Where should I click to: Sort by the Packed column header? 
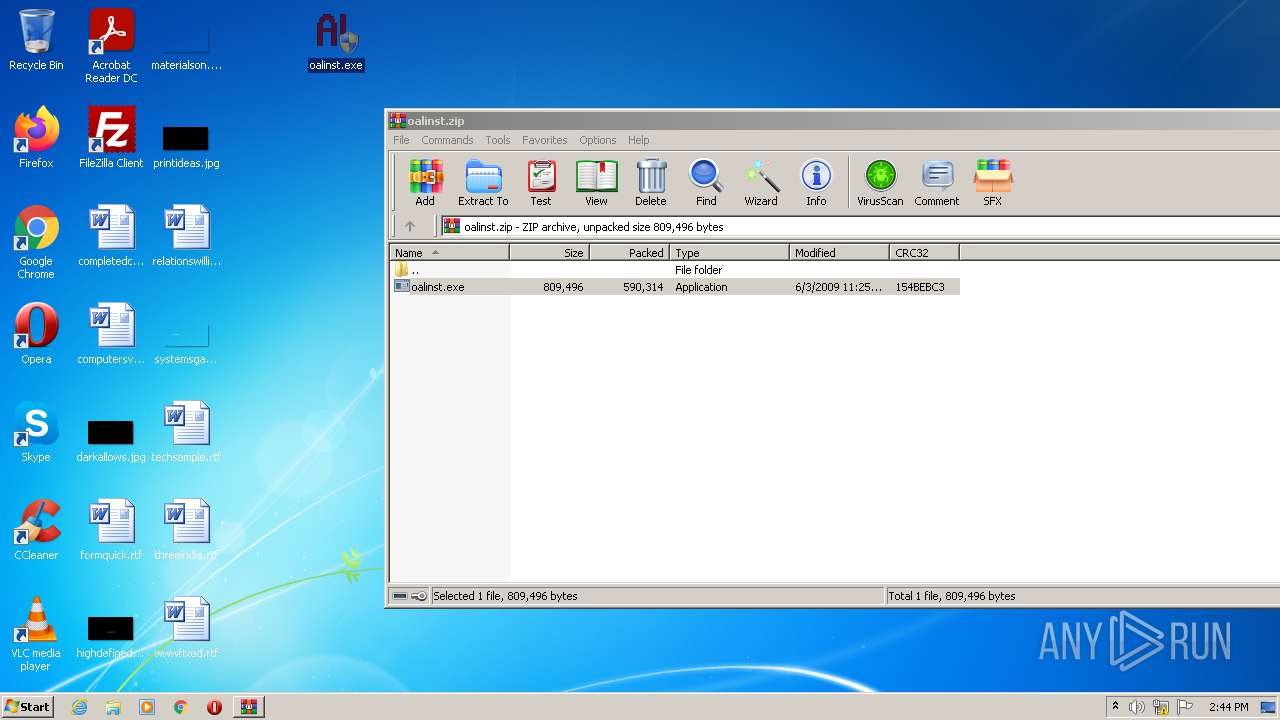[630, 253]
